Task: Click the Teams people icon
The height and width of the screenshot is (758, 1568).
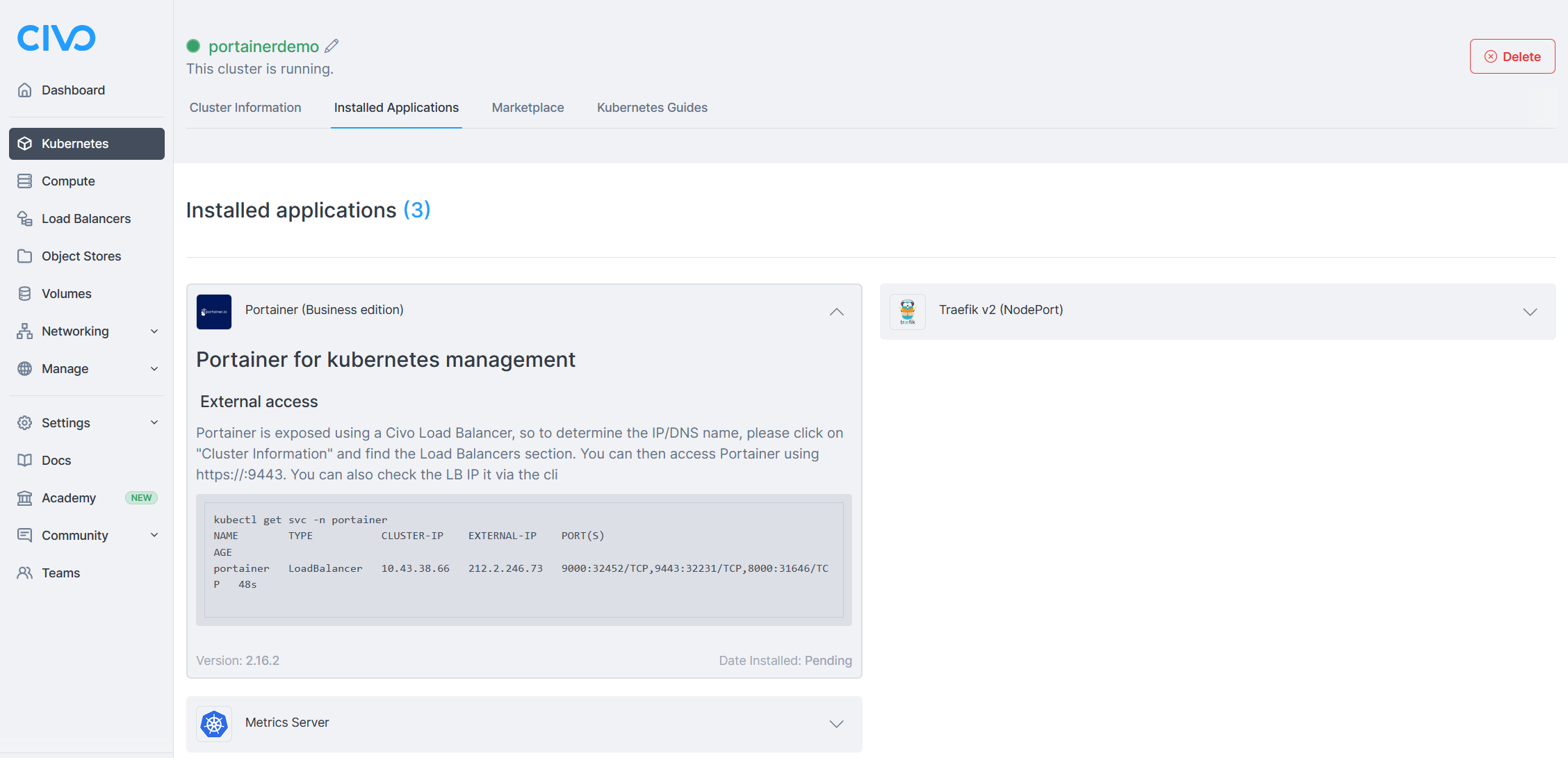Action: coord(25,572)
